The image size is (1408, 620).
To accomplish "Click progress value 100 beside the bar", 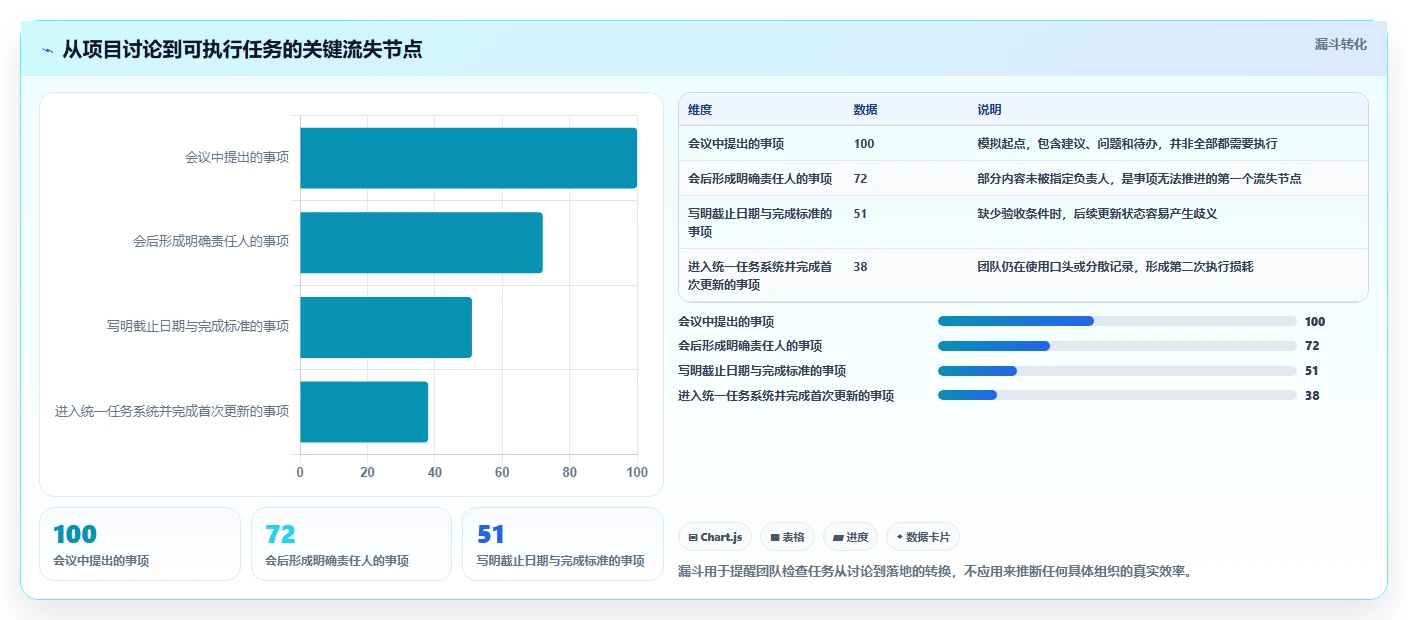I will (x=1315, y=322).
